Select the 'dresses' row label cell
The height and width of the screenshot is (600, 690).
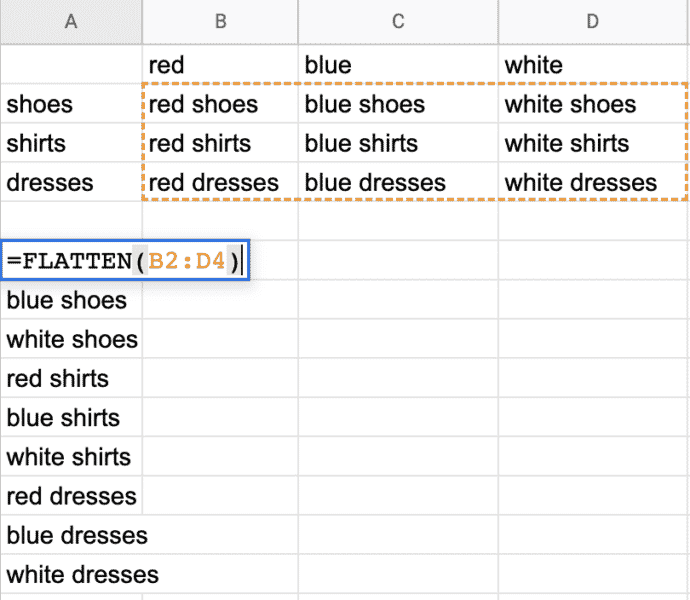(71, 183)
